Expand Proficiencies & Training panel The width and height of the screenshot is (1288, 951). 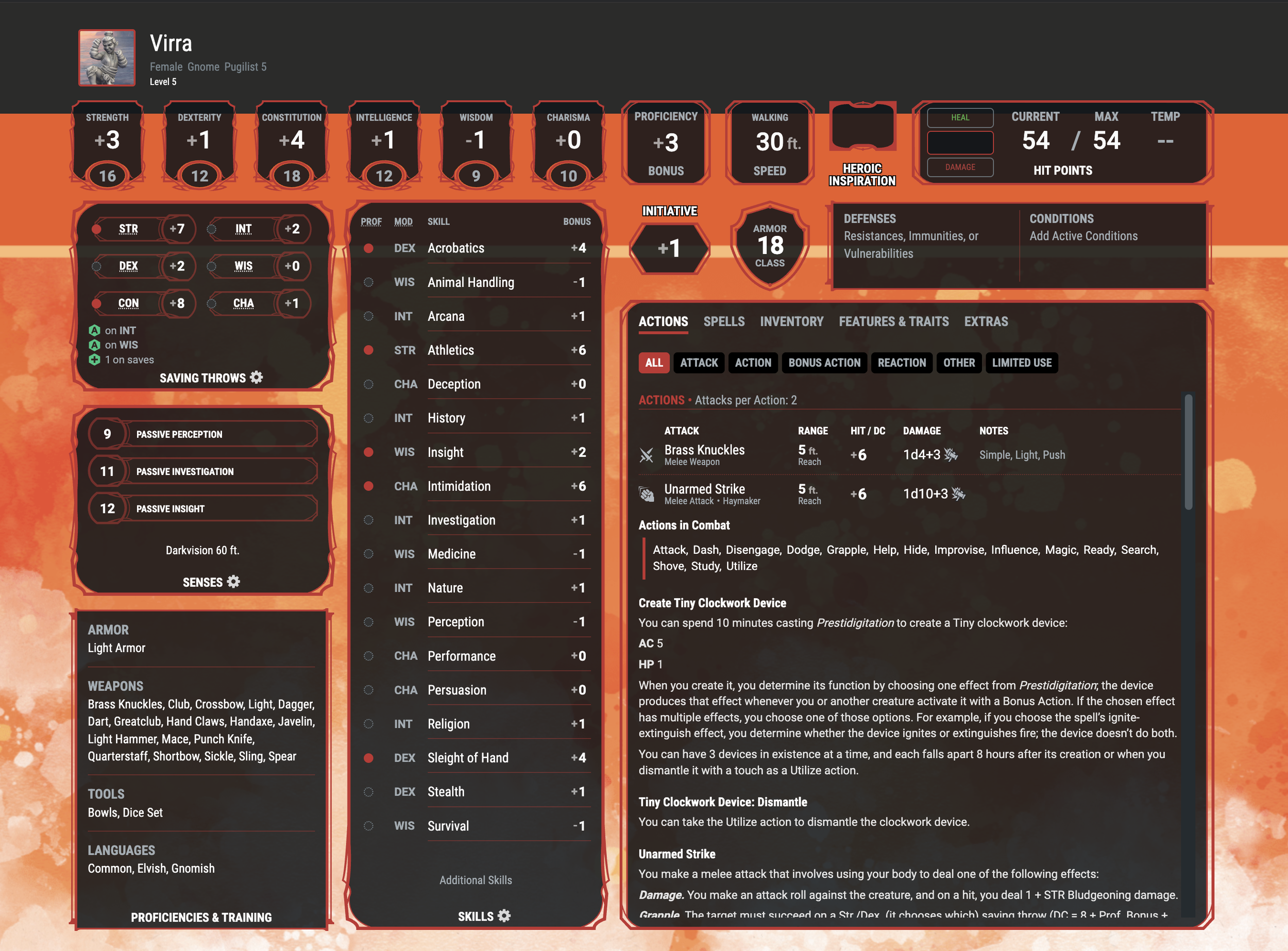coord(201,917)
